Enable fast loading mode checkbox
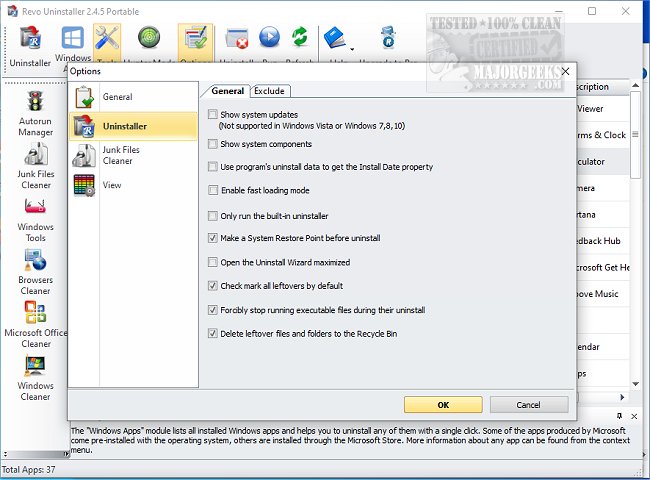Viewport: 650px width, 480px height. [213, 190]
